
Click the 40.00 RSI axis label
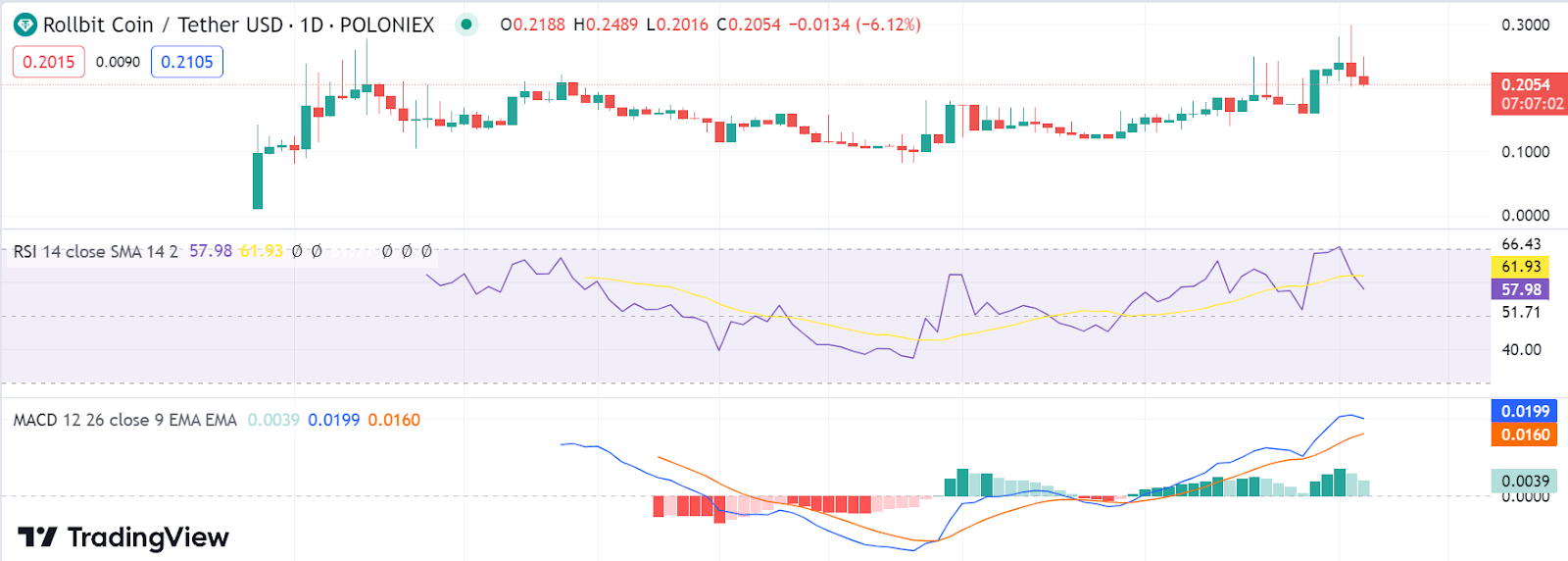(x=1521, y=349)
